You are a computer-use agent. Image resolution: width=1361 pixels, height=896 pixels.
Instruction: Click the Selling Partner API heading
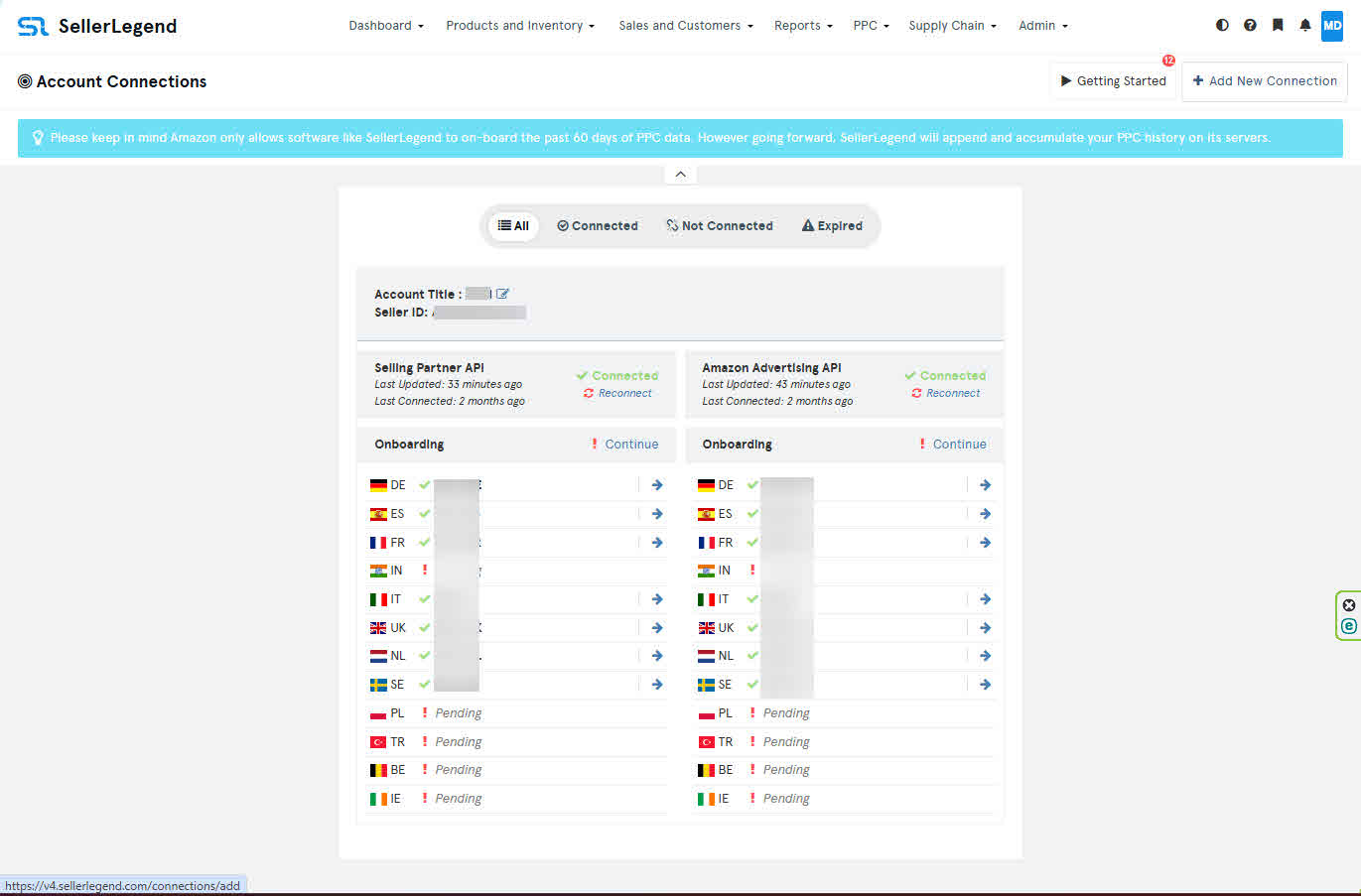(429, 368)
